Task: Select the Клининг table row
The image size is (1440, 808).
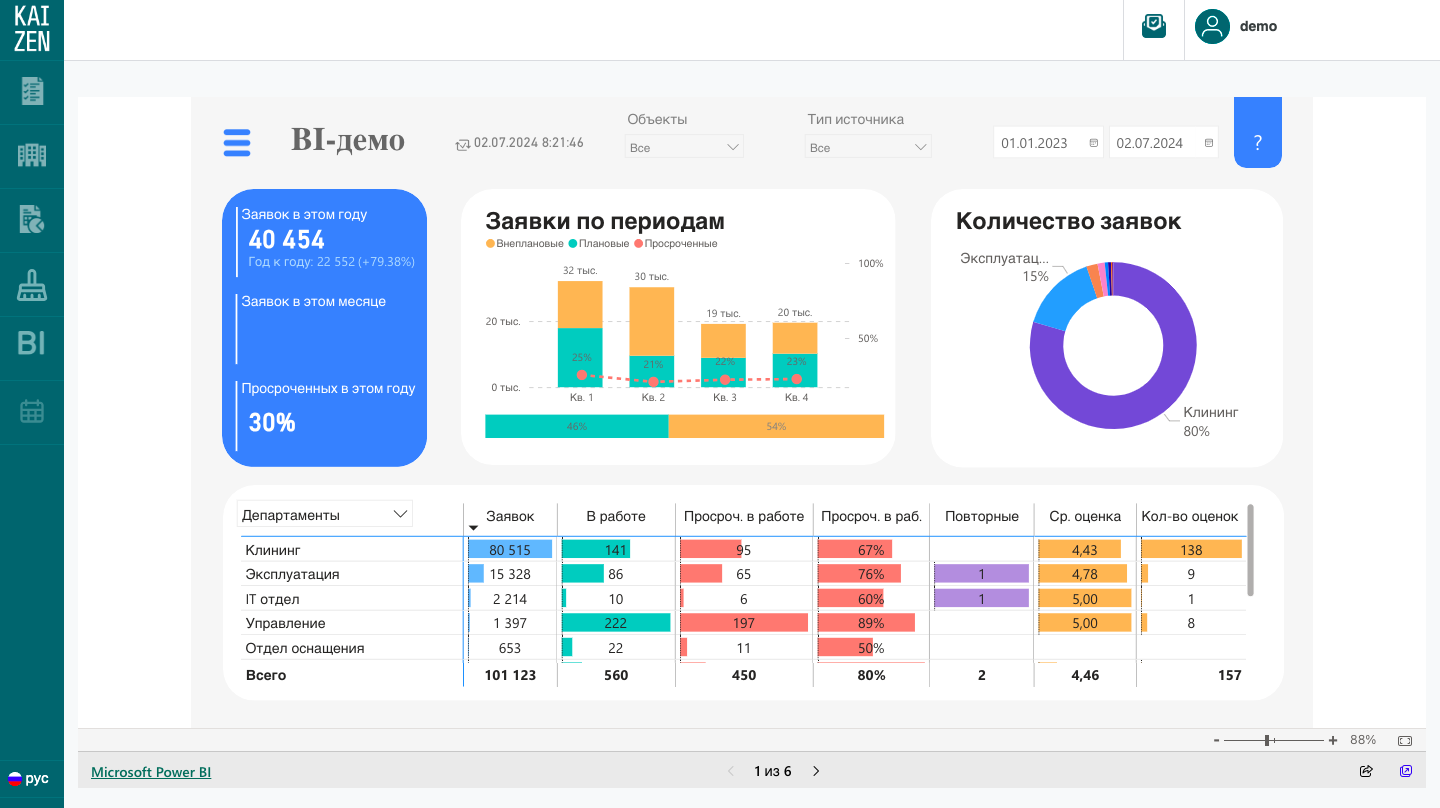Action: (x=742, y=549)
